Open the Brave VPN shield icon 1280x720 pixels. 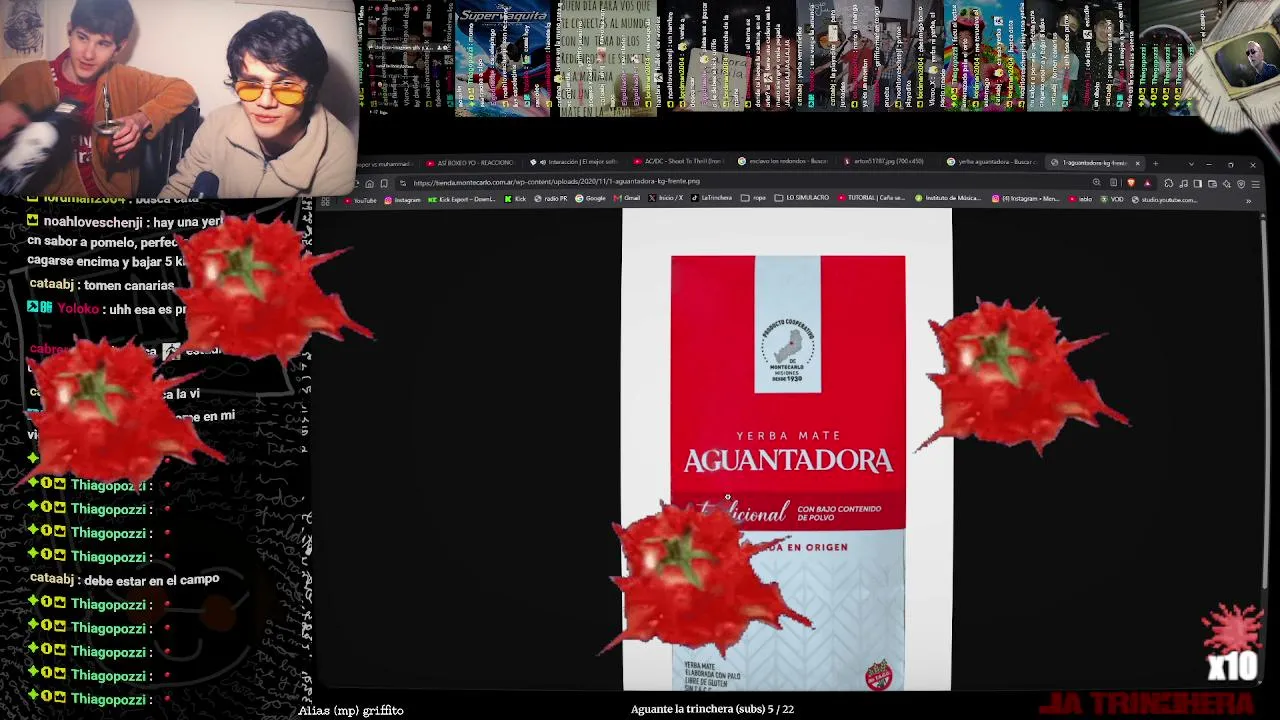coord(1241,183)
